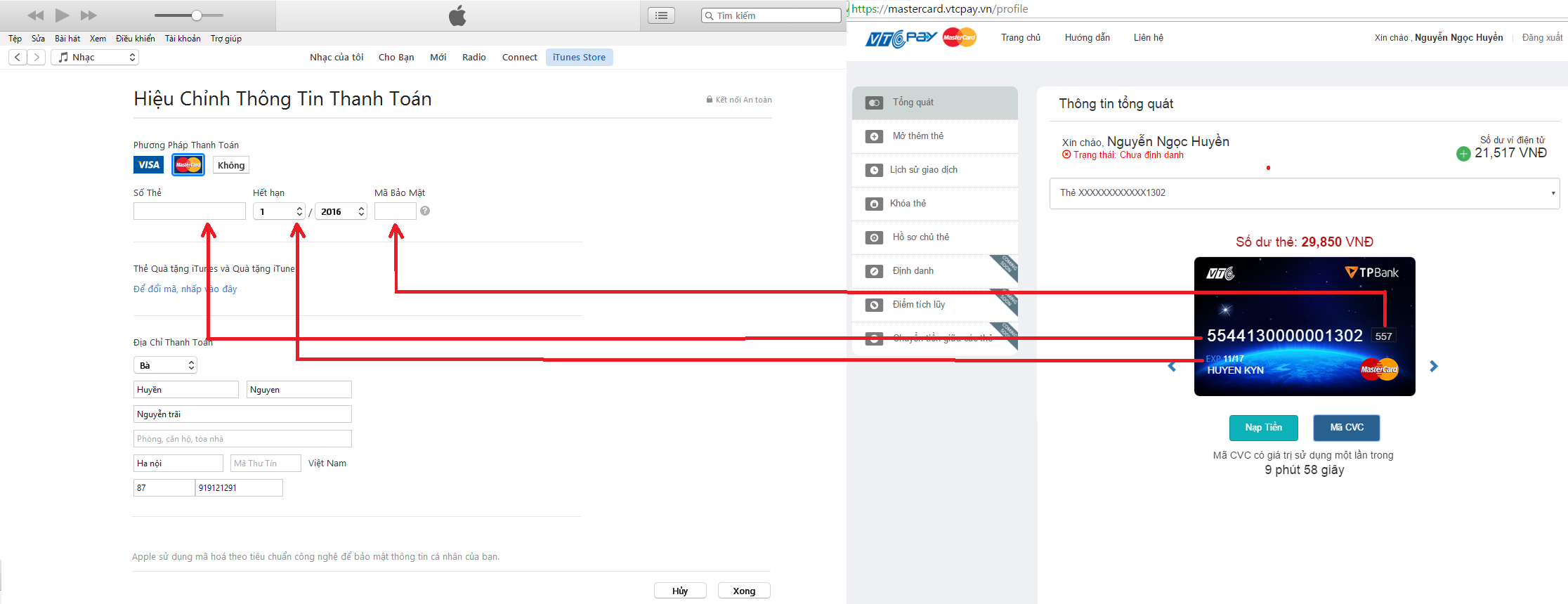Open Liên hệ on VTC Pay site
Screen dimensions: 1568x604
(1149, 38)
